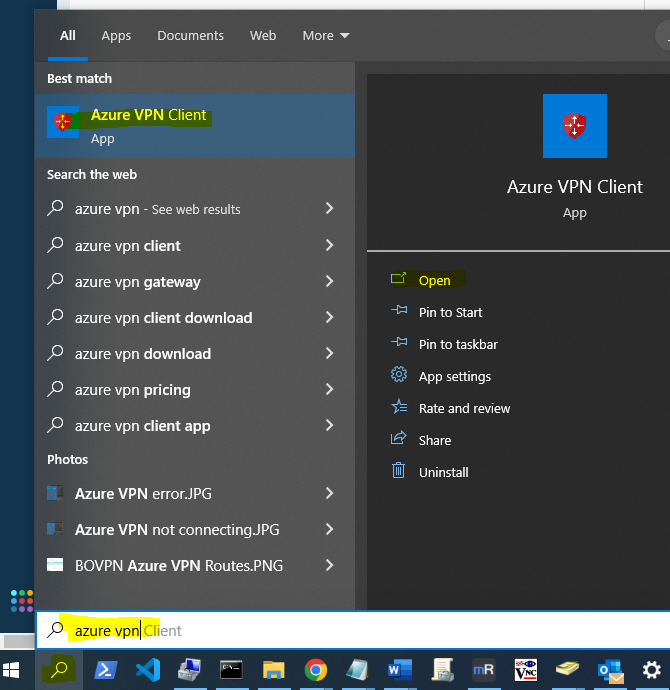Expand arrow next to 'BOVPN Azure VPN Routes.PNG'
Viewport: 670px width, 690px height.
pyautogui.click(x=330, y=565)
